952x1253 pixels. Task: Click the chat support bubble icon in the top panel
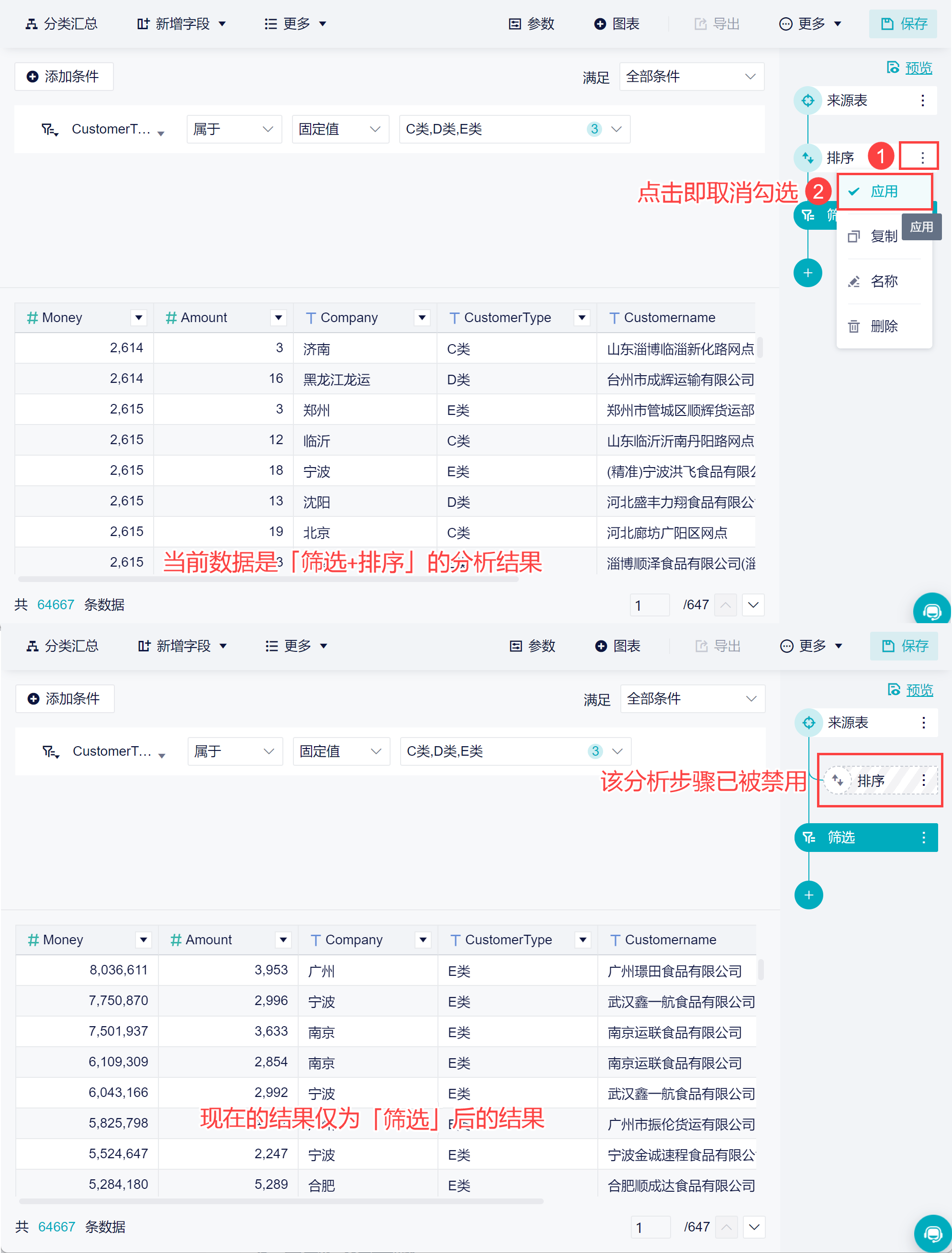coord(931,611)
